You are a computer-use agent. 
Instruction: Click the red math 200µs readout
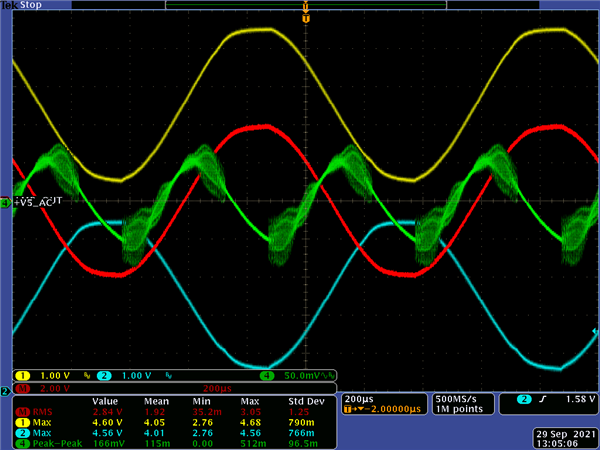point(217,388)
